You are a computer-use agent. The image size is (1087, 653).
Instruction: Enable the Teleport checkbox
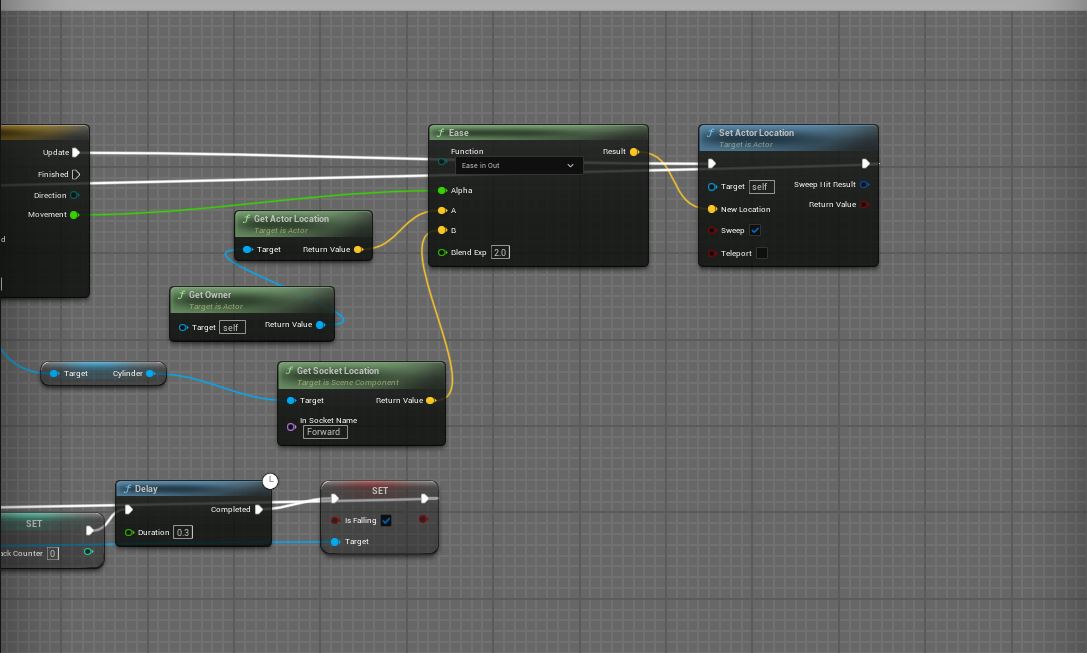761,253
